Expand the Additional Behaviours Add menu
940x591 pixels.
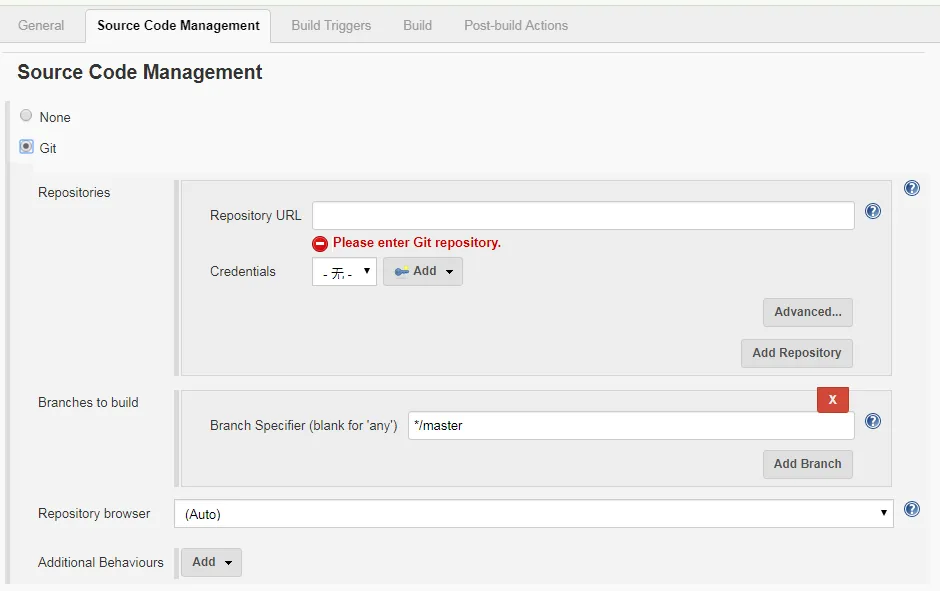click(x=211, y=562)
